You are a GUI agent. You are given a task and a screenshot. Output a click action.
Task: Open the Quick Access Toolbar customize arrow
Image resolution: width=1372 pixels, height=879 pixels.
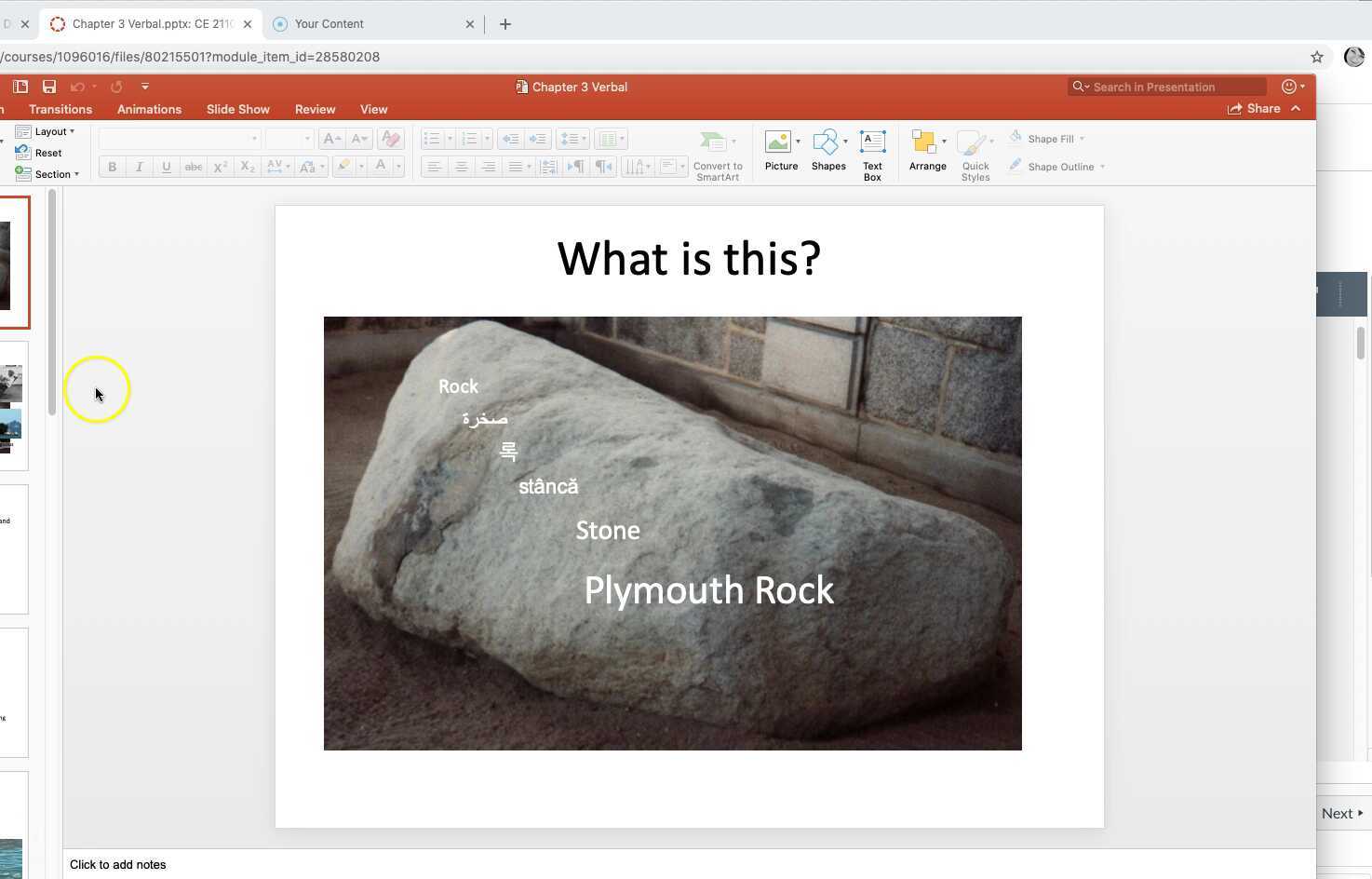coord(145,87)
